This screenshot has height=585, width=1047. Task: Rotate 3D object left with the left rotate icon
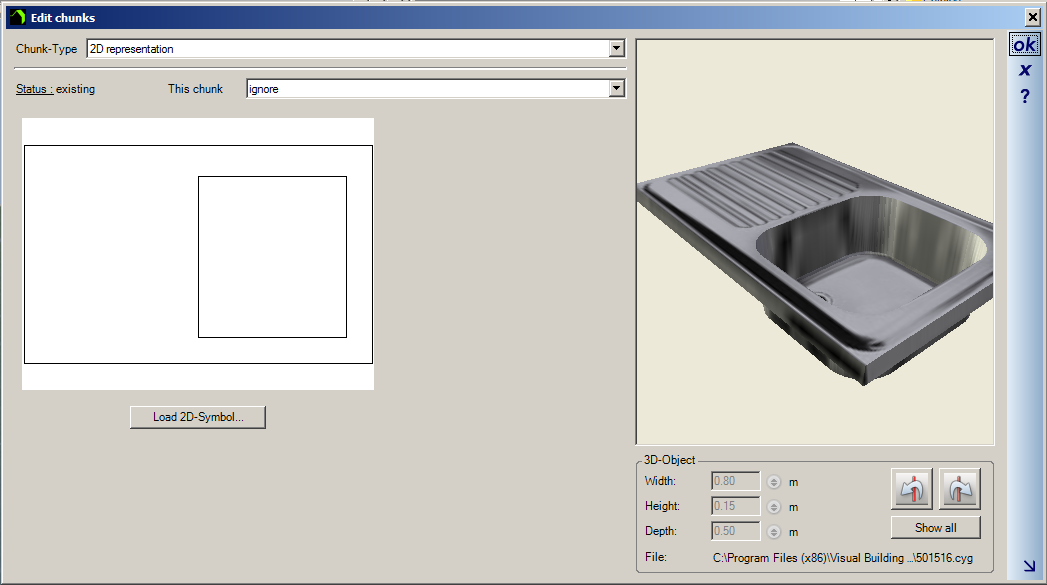911,489
